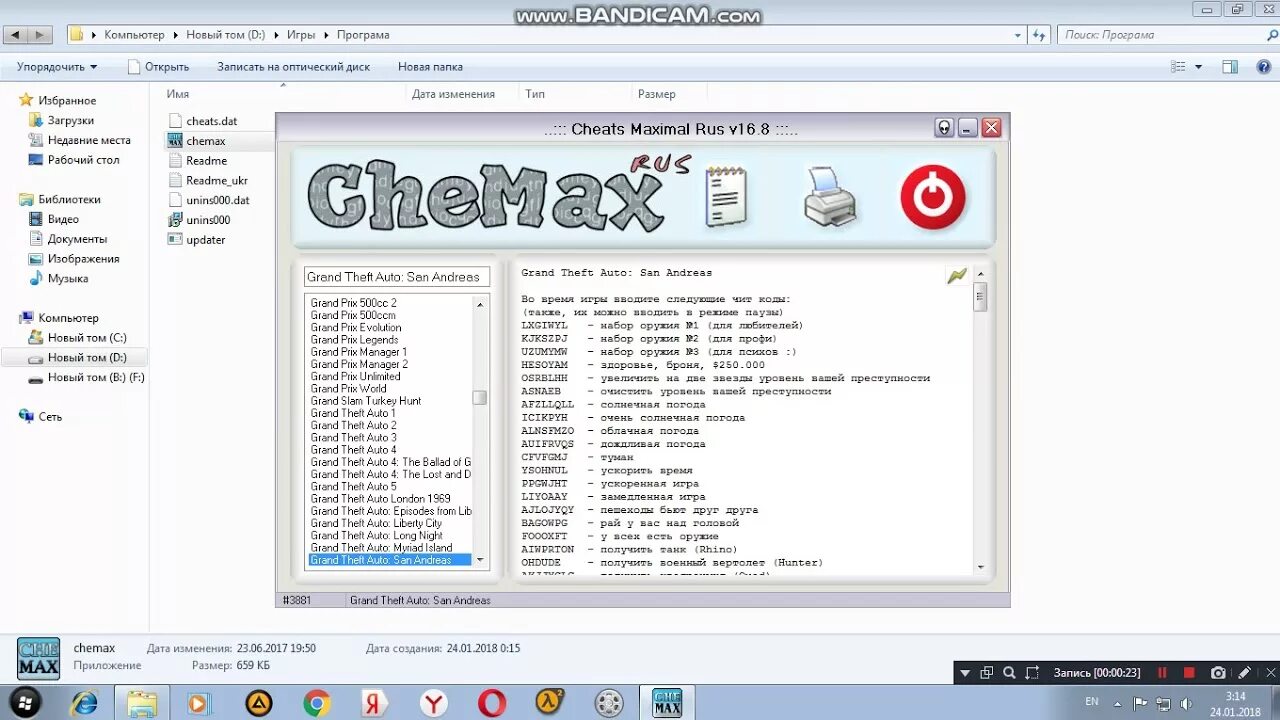The height and width of the screenshot is (720, 1280).
Task: Toggle the Explorer preview pane icon
Action: [1230, 67]
